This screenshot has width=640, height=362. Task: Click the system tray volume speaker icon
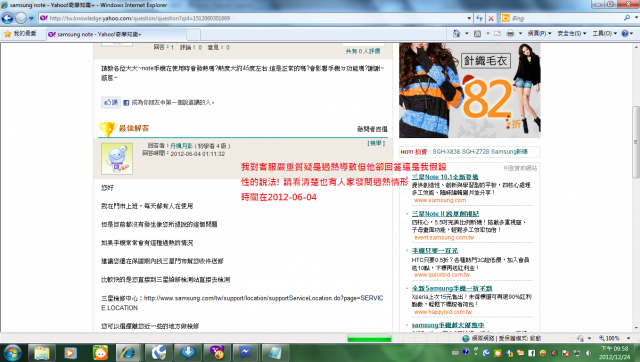[x=588, y=353]
